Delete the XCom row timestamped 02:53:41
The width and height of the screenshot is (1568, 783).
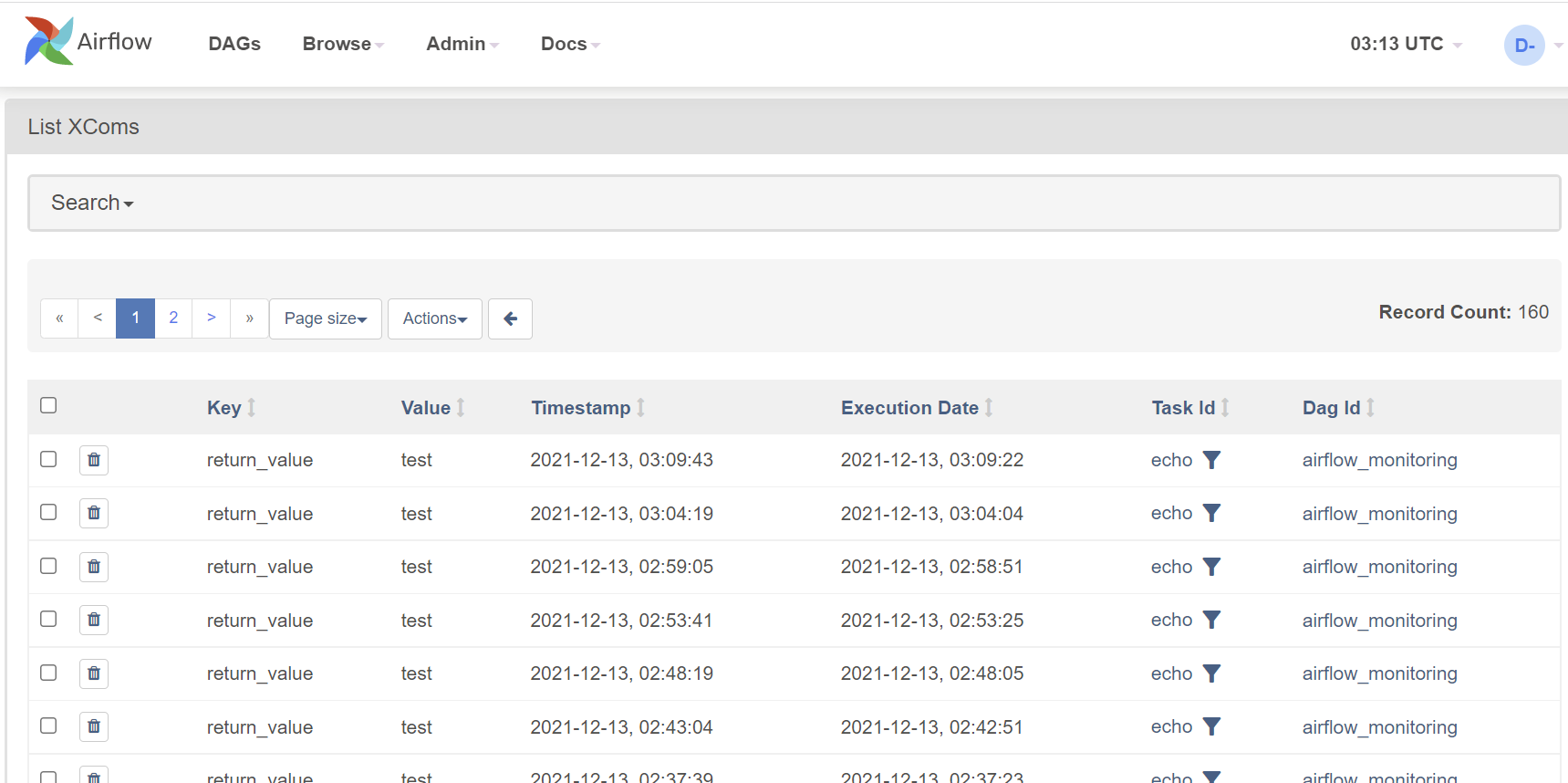(x=94, y=620)
